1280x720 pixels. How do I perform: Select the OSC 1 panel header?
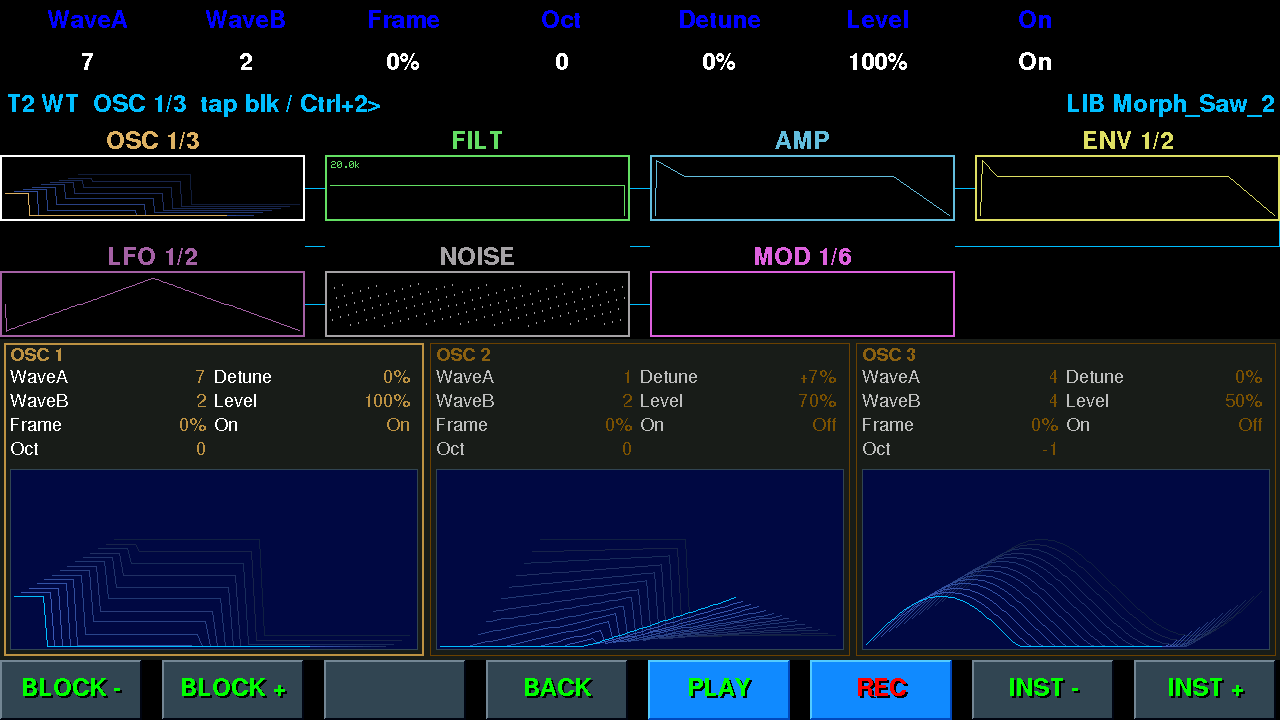tap(37, 355)
